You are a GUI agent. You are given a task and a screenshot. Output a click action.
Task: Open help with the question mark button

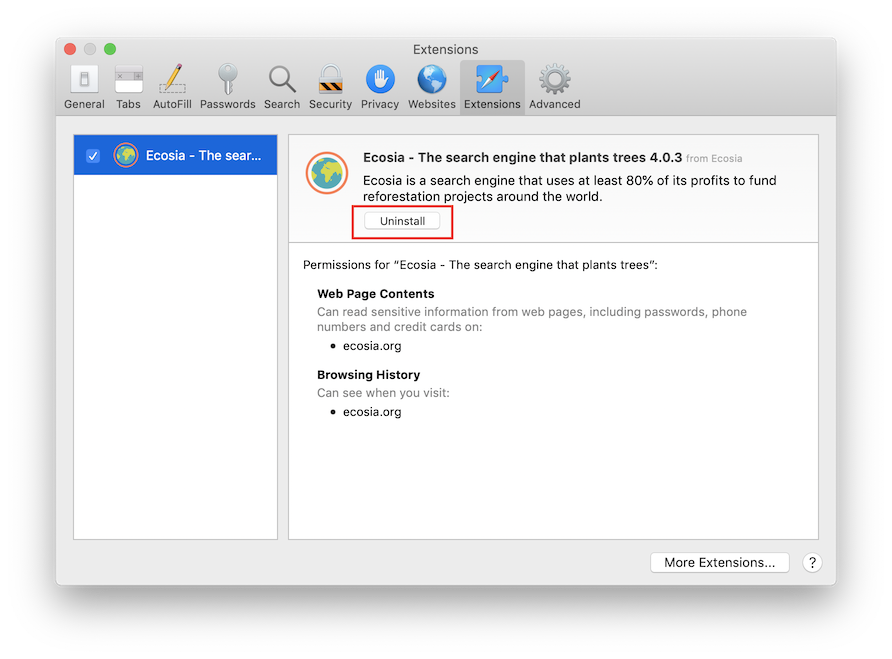(x=812, y=562)
